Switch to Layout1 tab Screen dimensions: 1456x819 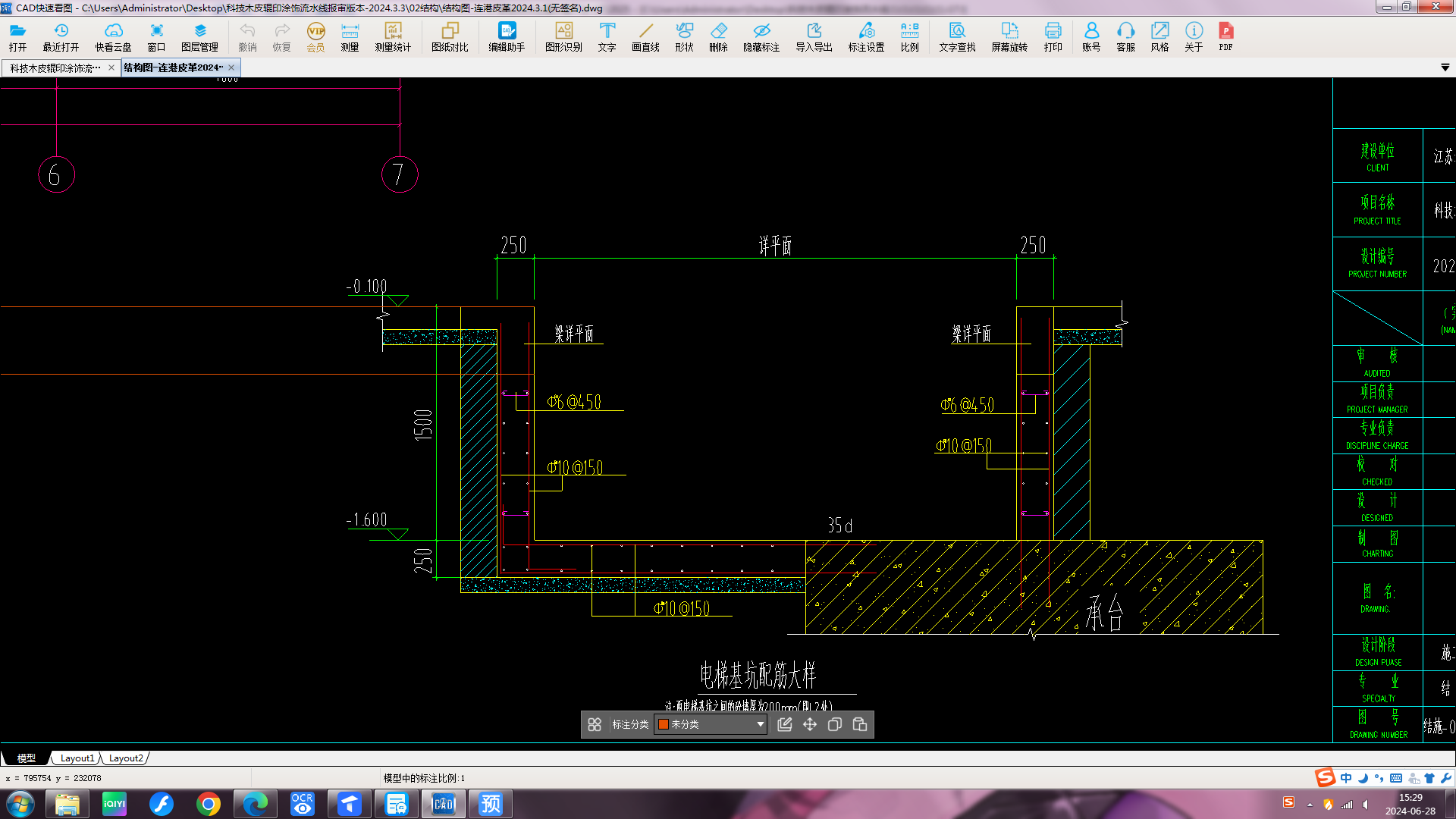click(77, 758)
